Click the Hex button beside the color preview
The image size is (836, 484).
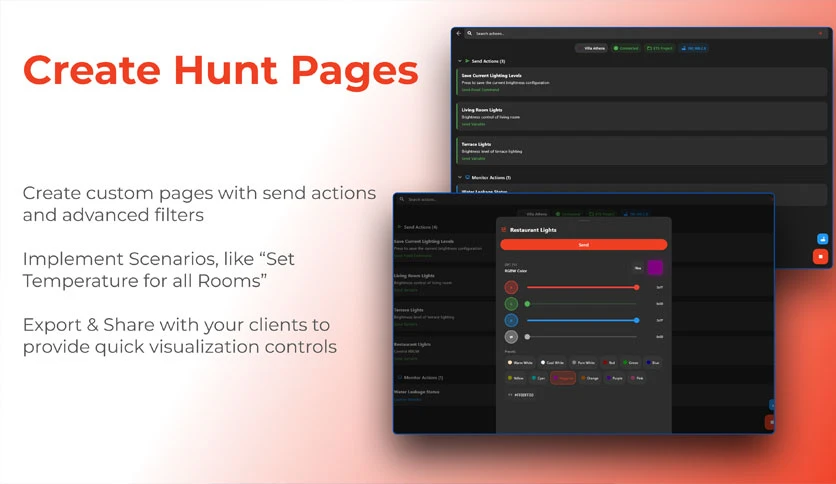point(638,268)
